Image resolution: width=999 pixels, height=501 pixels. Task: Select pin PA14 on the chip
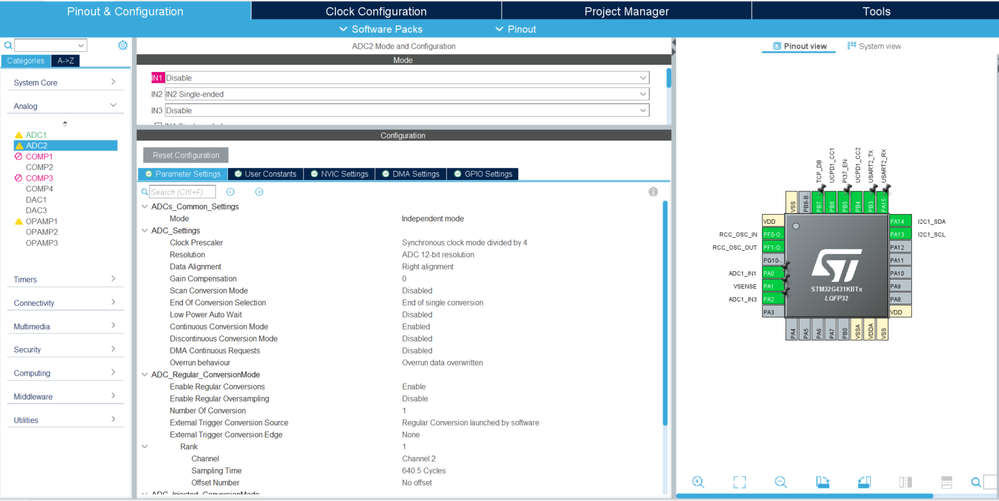pos(900,221)
